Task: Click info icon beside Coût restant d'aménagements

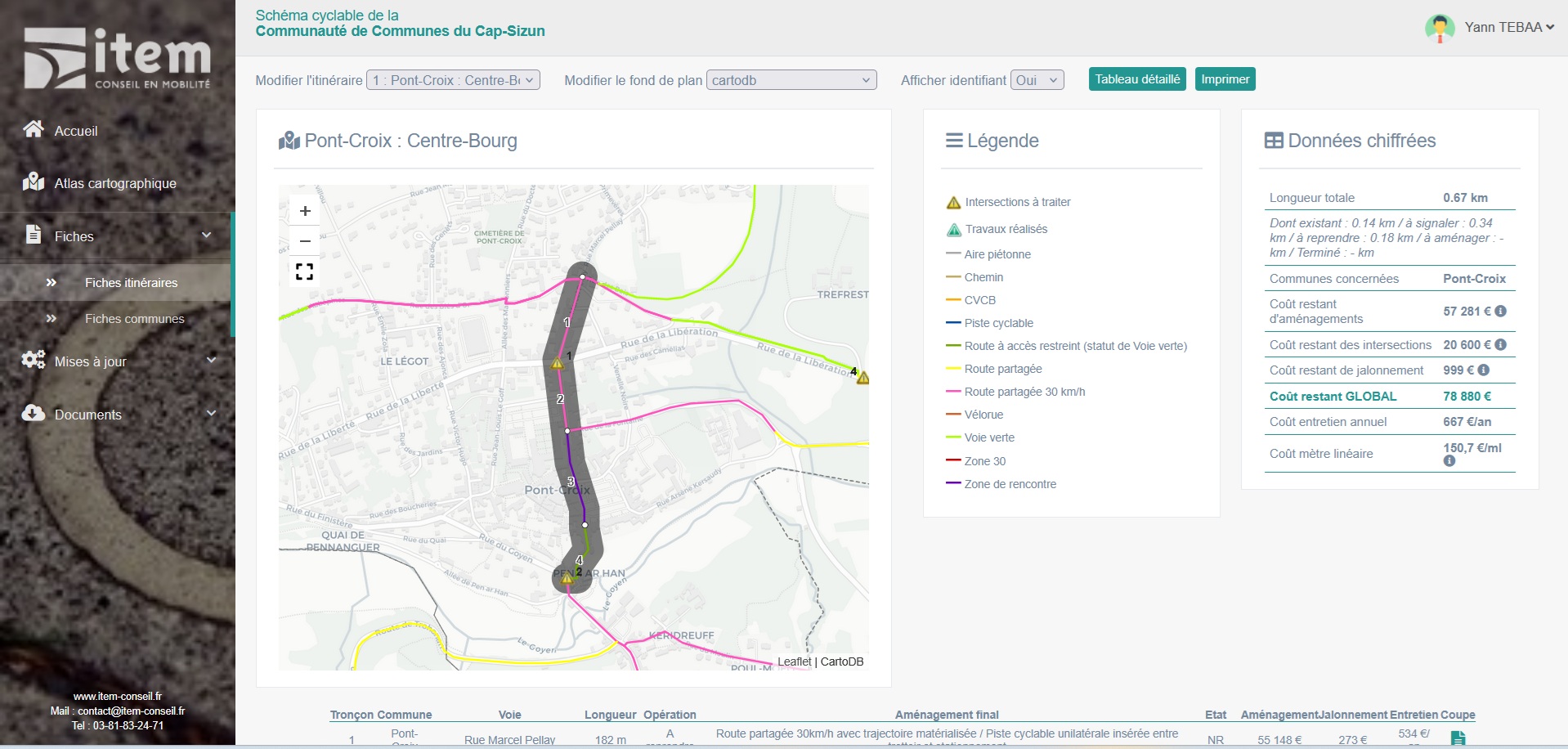Action: pyautogui.click(x=1500, y=312)
